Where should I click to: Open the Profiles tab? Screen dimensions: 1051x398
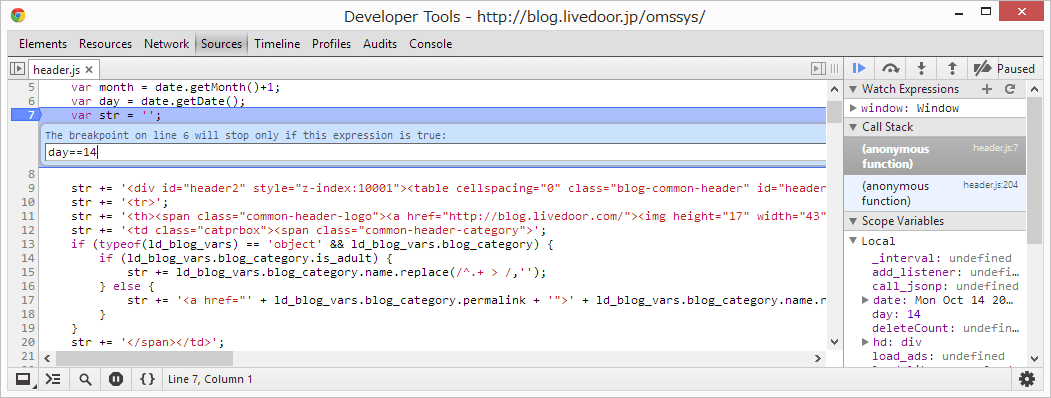pos(331,44)
